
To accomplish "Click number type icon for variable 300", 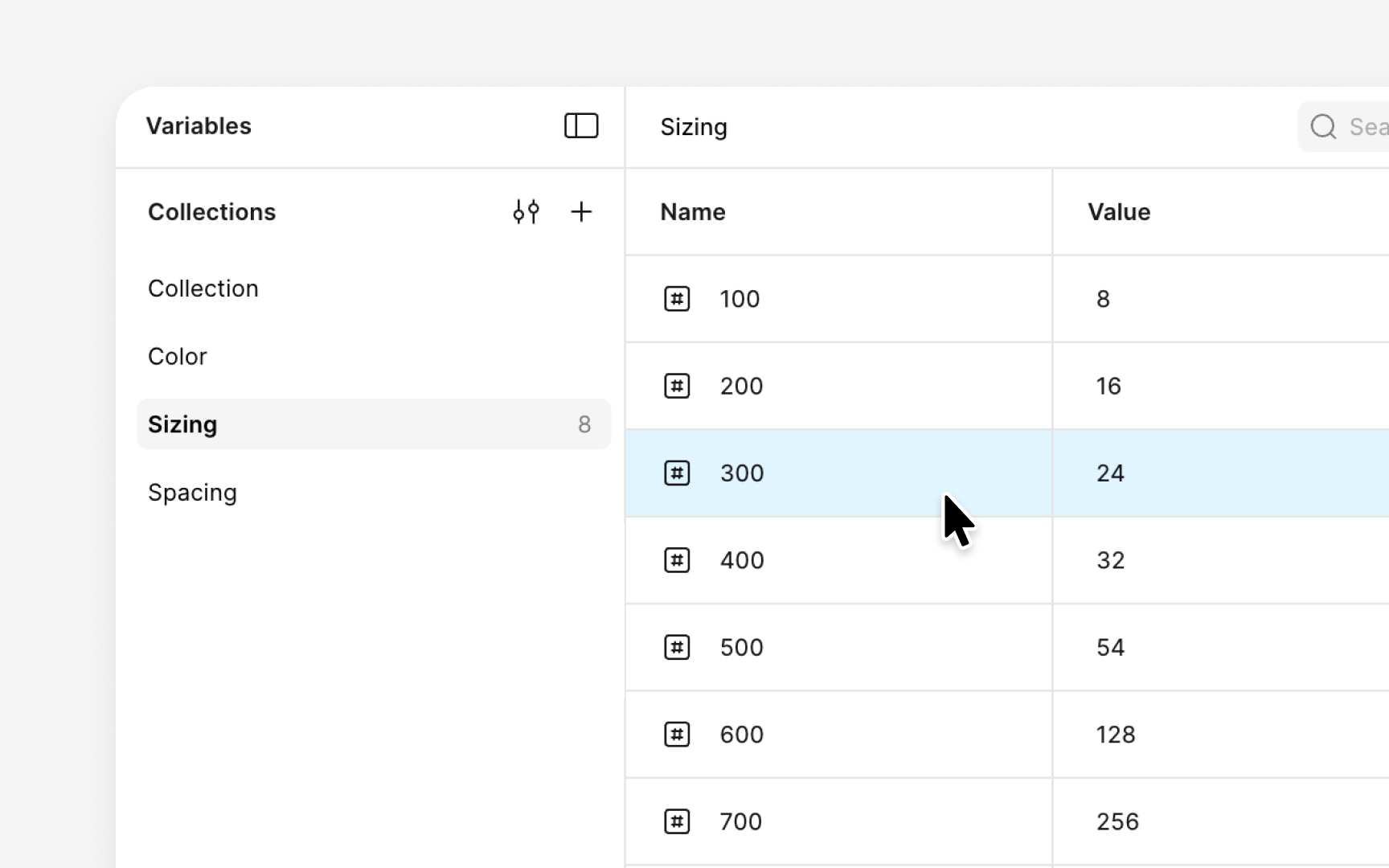I will pyautogui.click(x=677, y=473).
